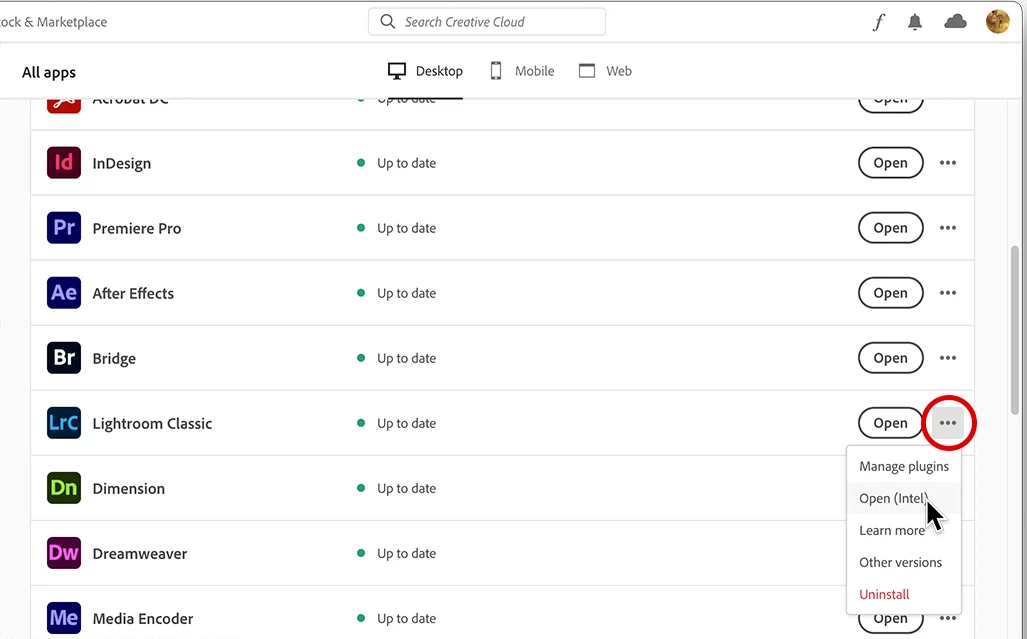Screen dimensions: 1027x639
Task: Click the After Effects name text
Action: [133, 293]
